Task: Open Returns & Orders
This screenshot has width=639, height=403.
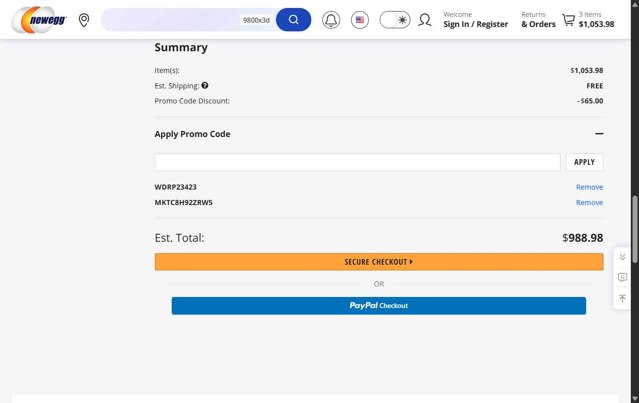Action: click(x=538, y=20)
